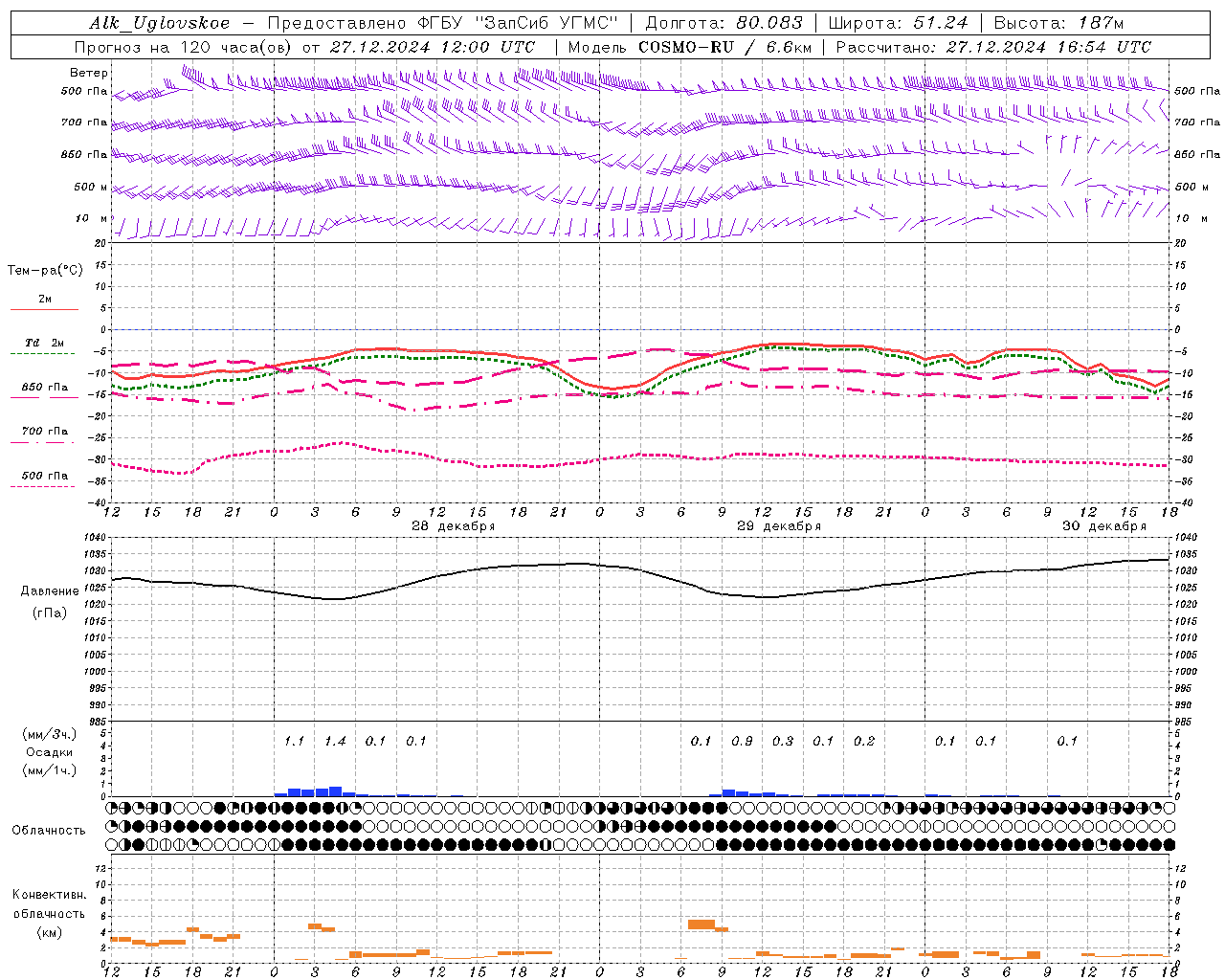This screenshot has width=1225, height=980.
Task: Click the 2м temperature legend entry
Action: click(x=45, y=300)
